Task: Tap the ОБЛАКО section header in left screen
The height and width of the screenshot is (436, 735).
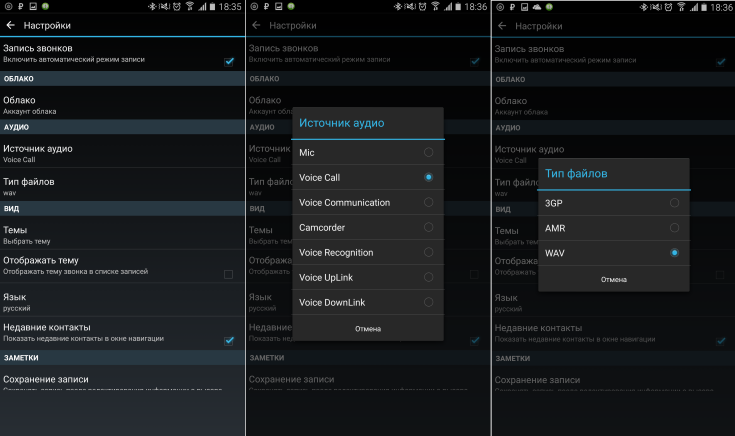Action: point(122,79)
